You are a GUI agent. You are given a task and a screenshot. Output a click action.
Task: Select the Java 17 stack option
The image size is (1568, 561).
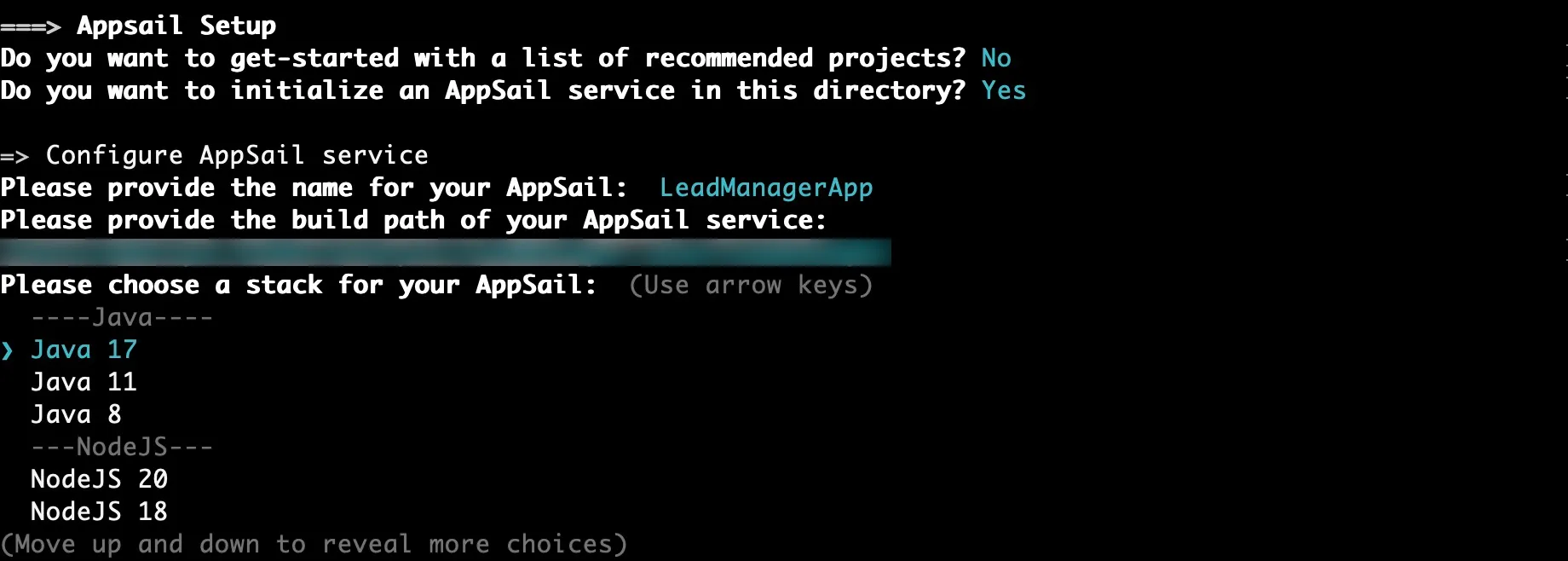click(x=84, y=350)
